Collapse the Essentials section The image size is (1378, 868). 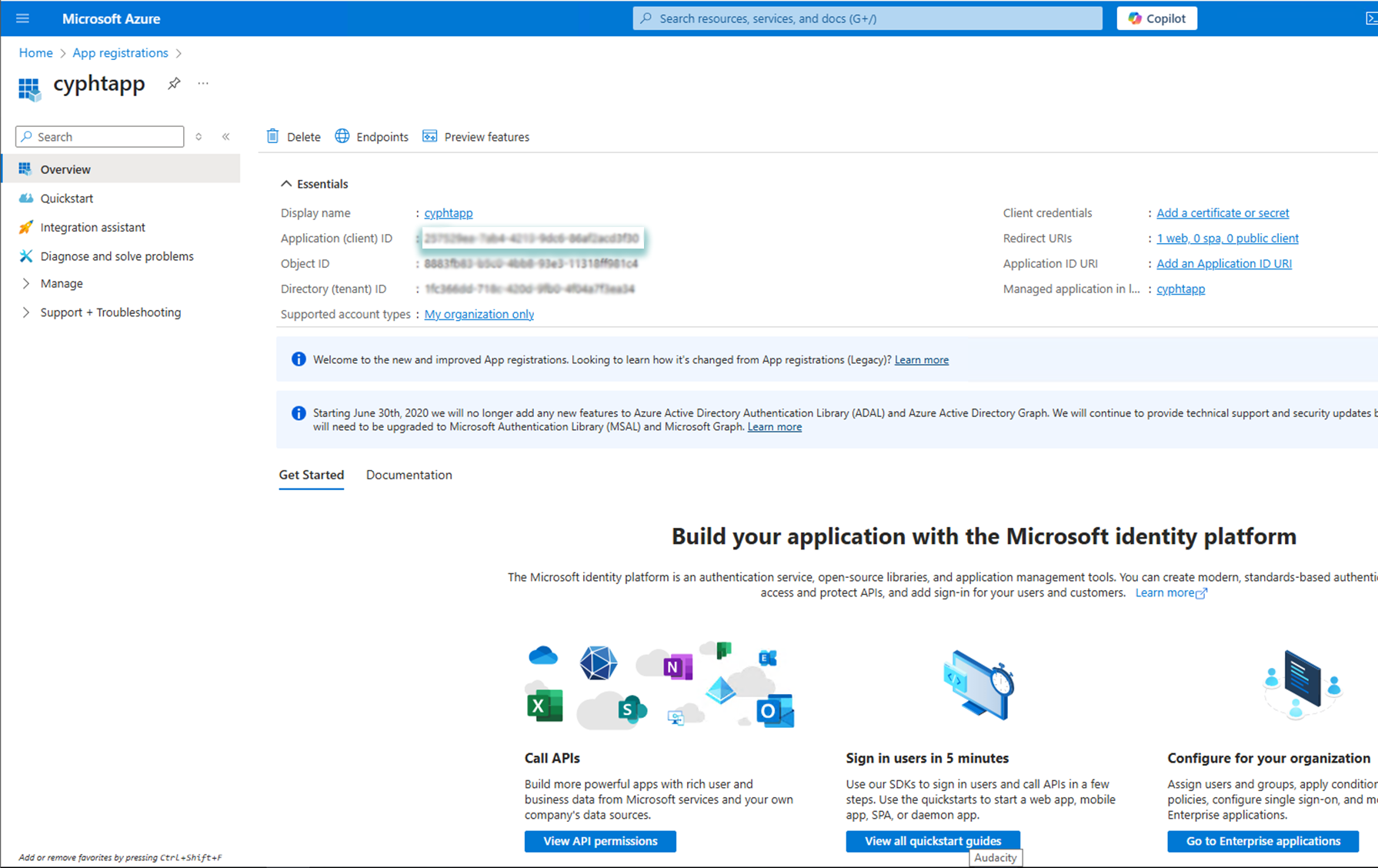click(x=315, y=184)
